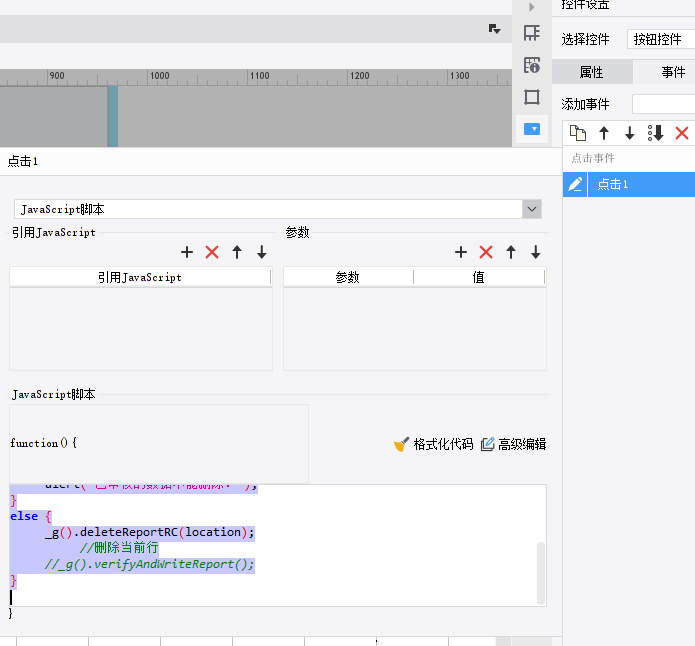The image size is (695, 646).
Task: Move parameter down in the list
Action: click(x=536, y=252)
